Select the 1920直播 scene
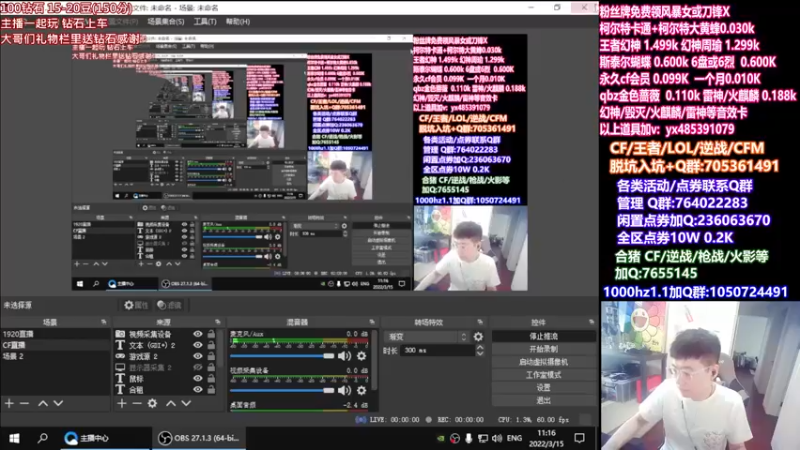The height and width of the screenshot is (450, 800). pyautogui.click(x=55, y=334)
